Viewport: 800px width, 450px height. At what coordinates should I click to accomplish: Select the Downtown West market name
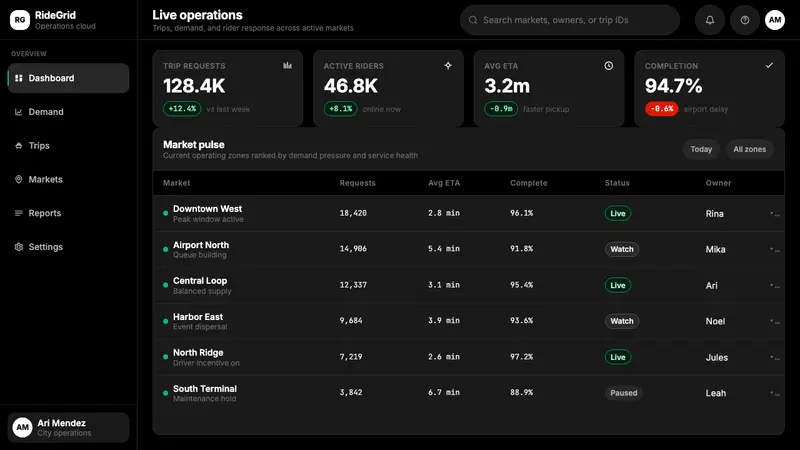tap(207, 209)
